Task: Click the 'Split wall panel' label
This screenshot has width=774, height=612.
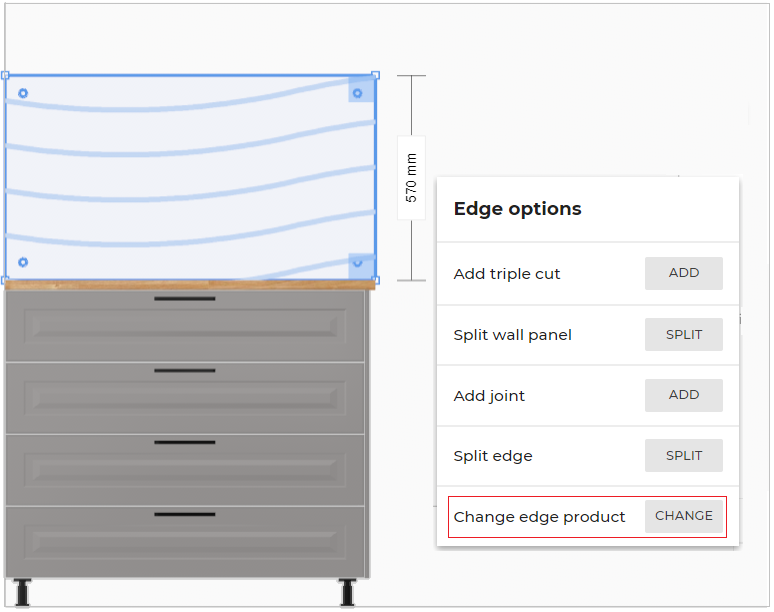Action: coord(512,335)
